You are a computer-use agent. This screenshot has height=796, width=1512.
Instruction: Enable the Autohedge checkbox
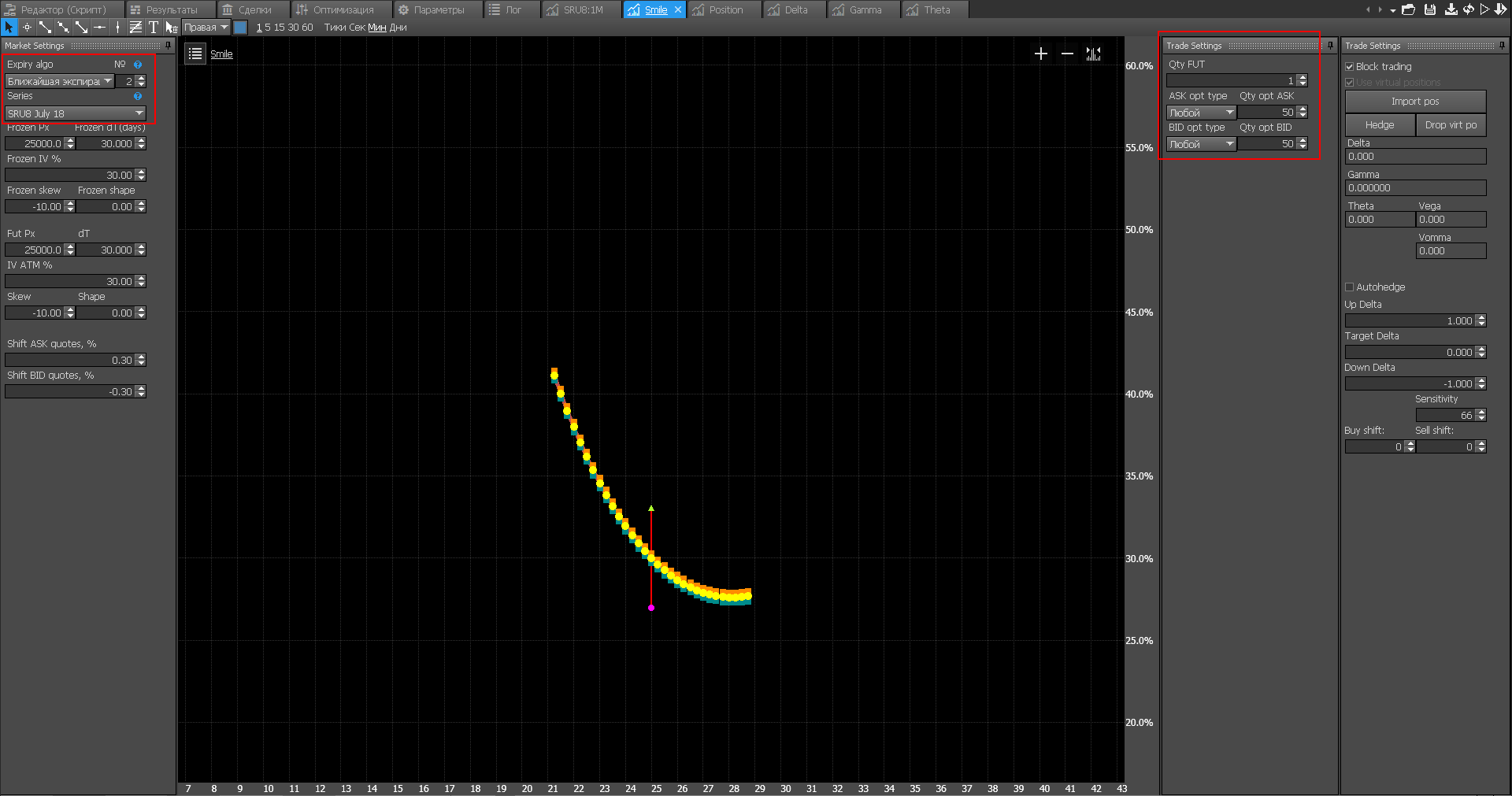click(1350, 287)
